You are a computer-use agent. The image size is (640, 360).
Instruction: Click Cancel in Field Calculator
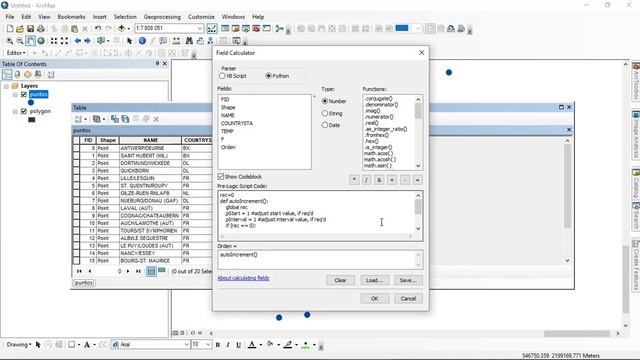(x=408, y=298)
